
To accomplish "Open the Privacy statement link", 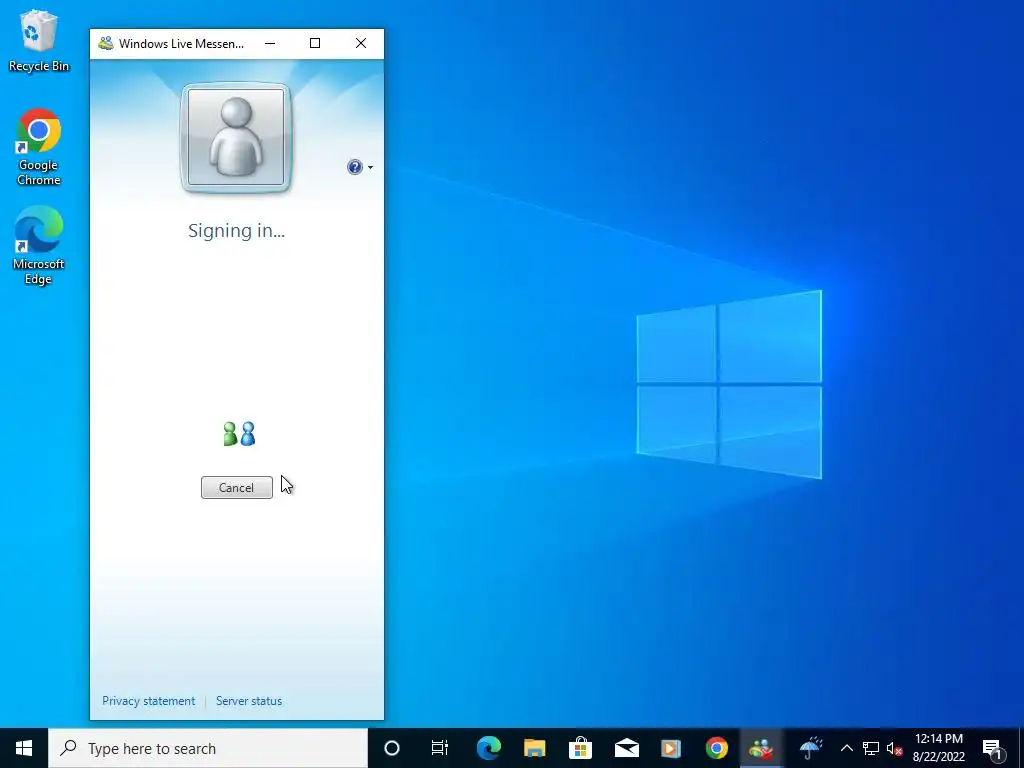I will 148,701.
